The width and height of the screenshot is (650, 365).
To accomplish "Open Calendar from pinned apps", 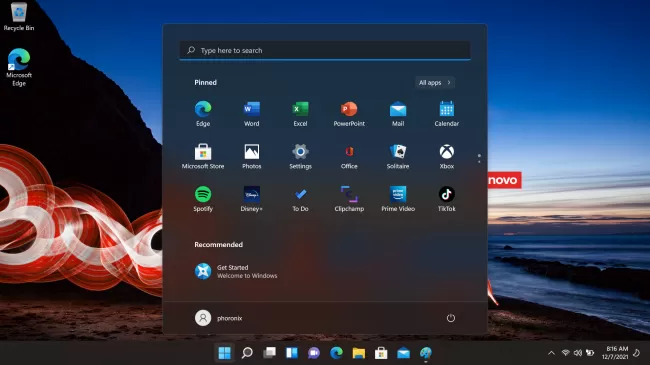I will point(446,113).
